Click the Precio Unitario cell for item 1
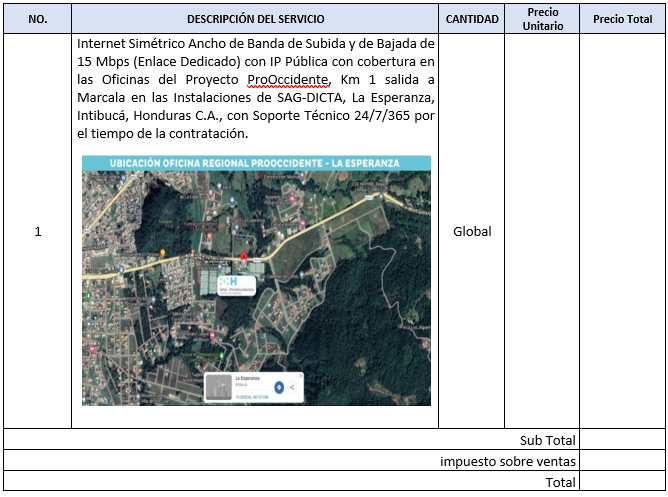The width and height of the screenshot is (668, 497). 542,231
